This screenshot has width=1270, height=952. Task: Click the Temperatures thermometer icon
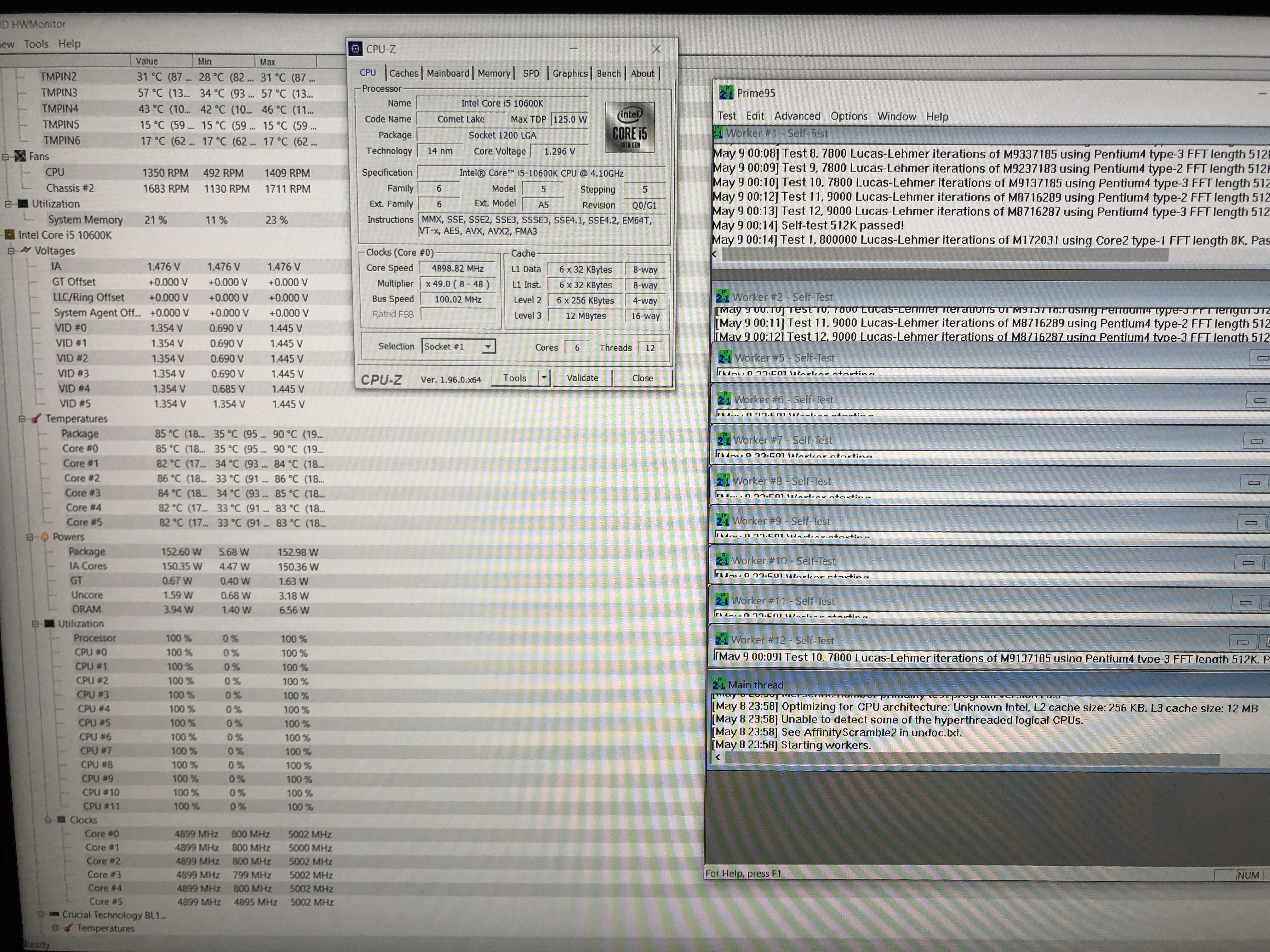coord(36,418)
